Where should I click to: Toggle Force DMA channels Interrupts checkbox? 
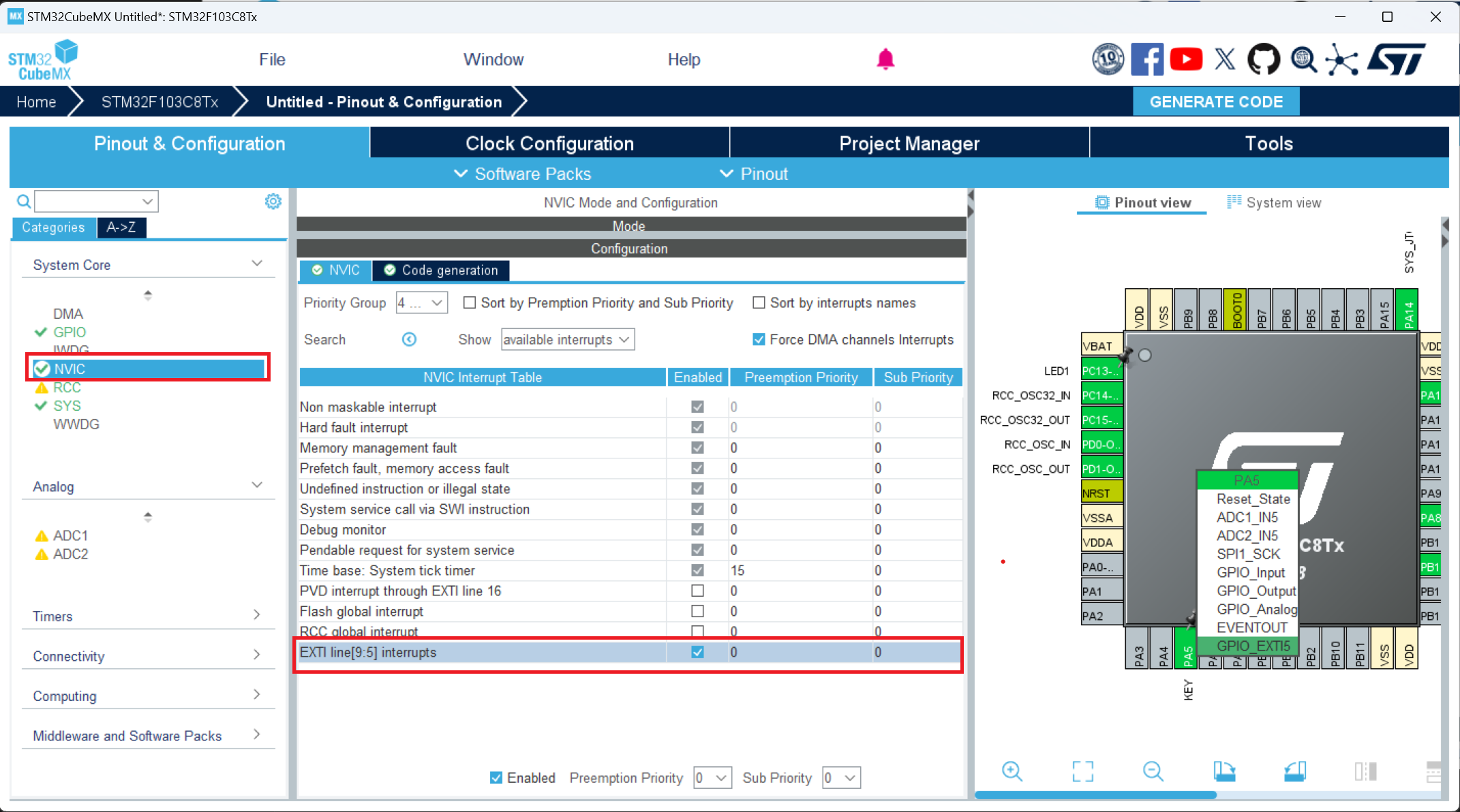point(759,339)
